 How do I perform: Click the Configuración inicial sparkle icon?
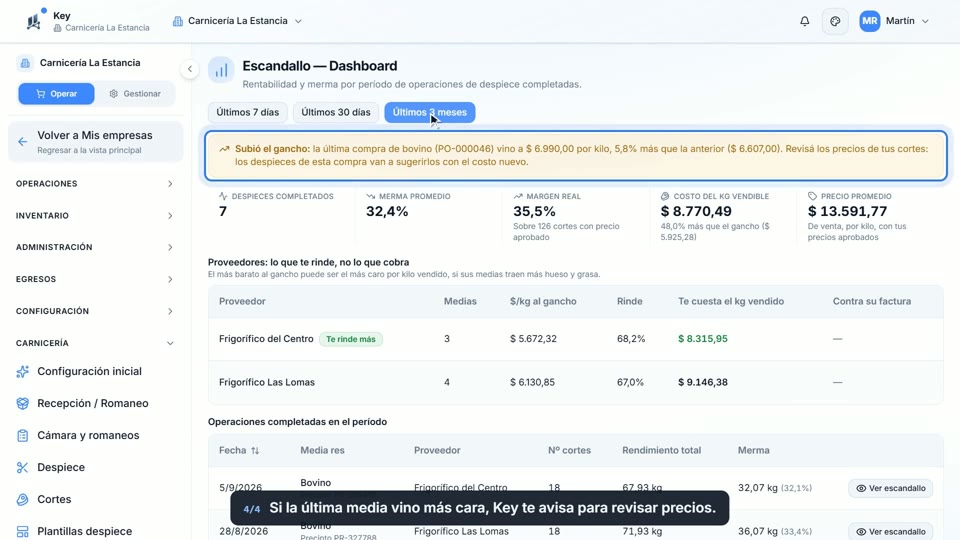click(x=23, y=372)
